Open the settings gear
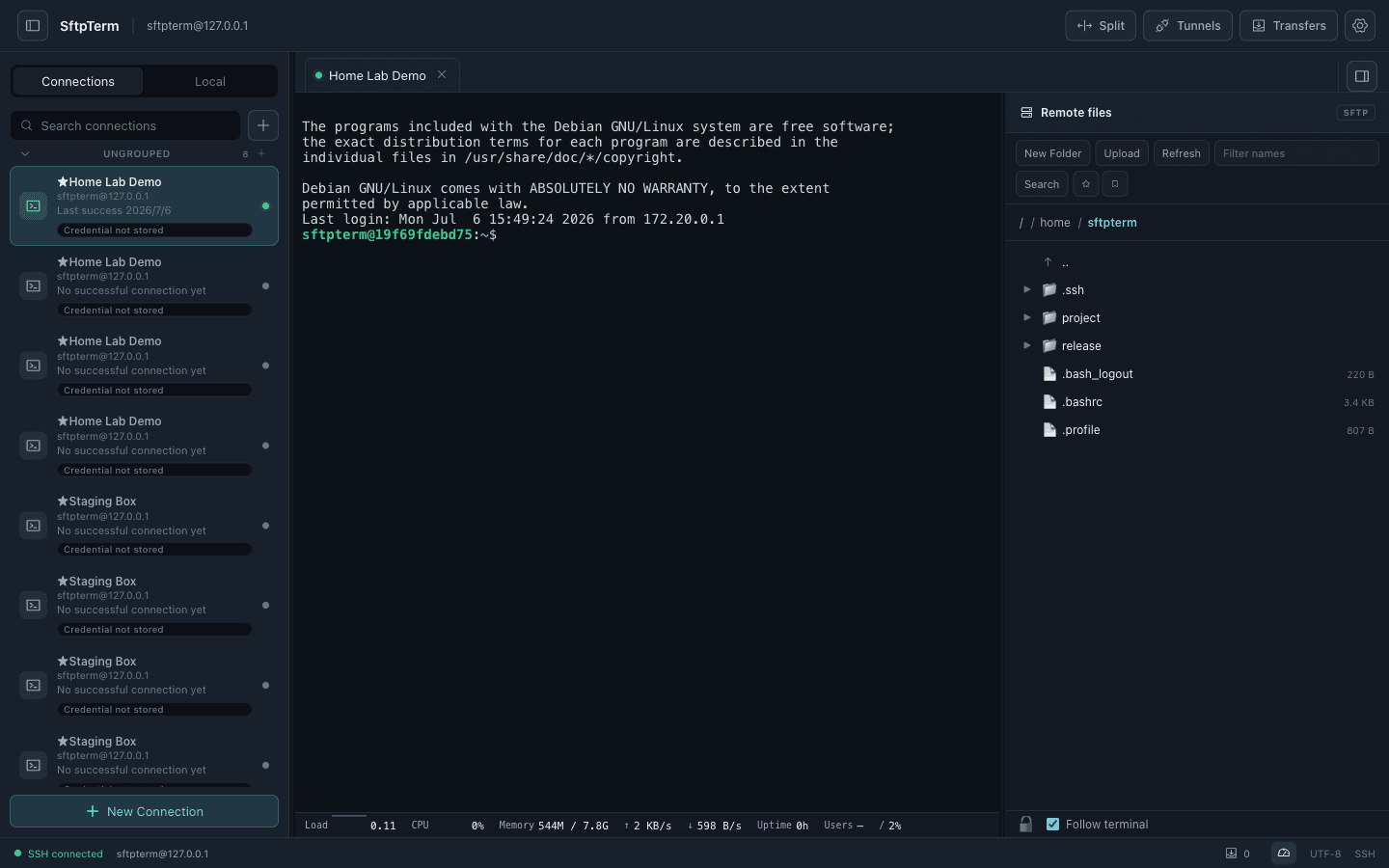This screenshot has width=1389, height=868. click(1360, 26)
